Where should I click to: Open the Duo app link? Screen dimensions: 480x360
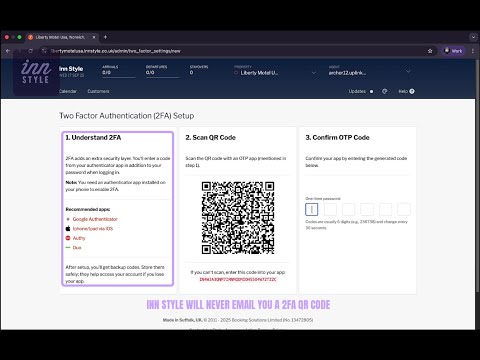pyautogui.click(x=77, y=248)
